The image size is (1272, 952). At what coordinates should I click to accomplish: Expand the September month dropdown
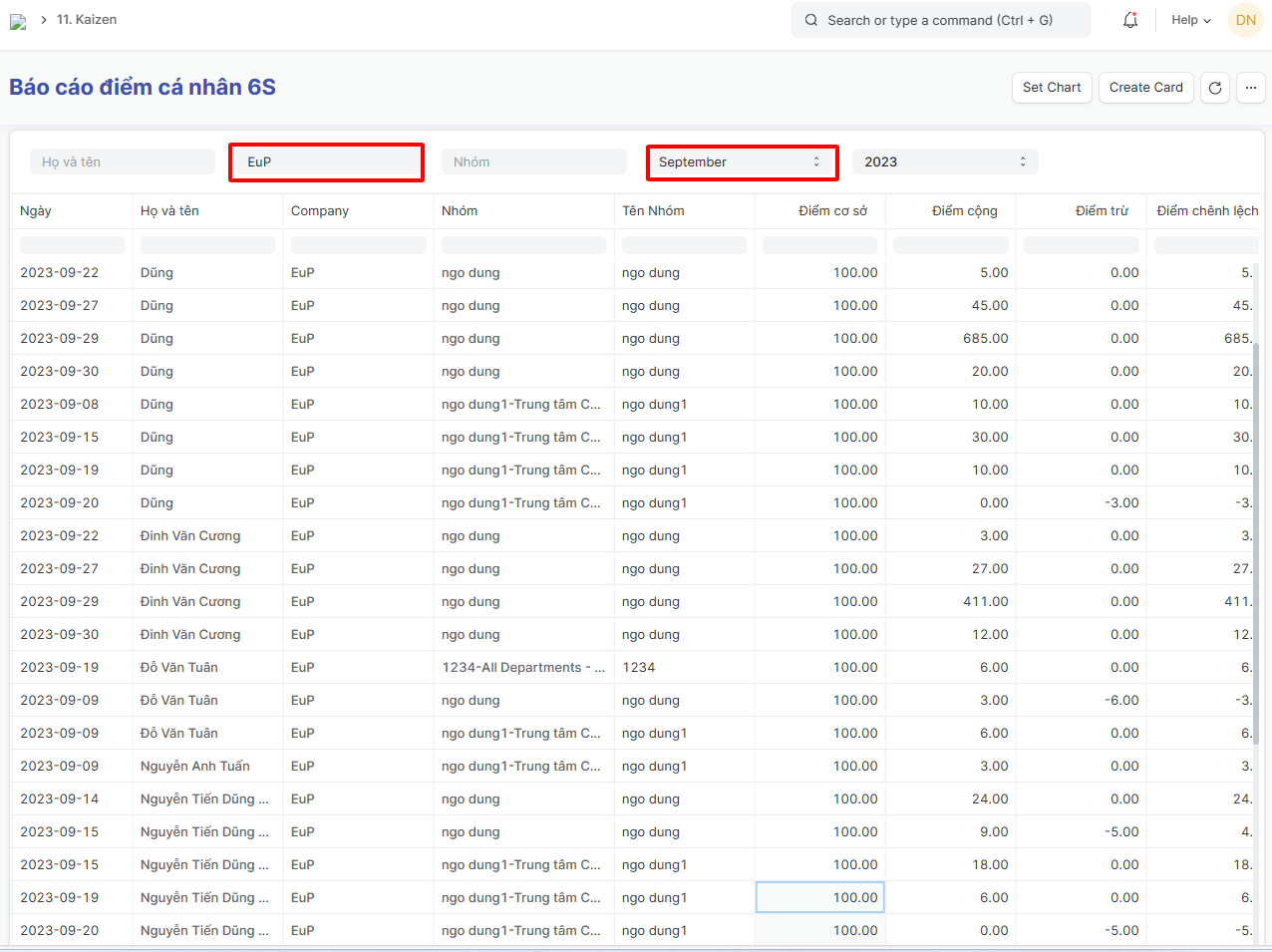pyautogui.click(x=742, y=161)
